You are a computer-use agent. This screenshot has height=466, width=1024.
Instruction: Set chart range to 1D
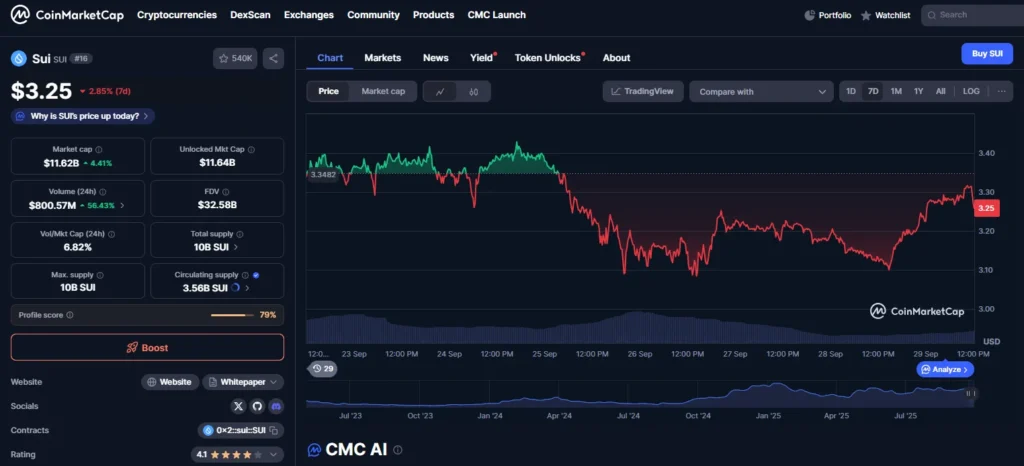(851, 91)
